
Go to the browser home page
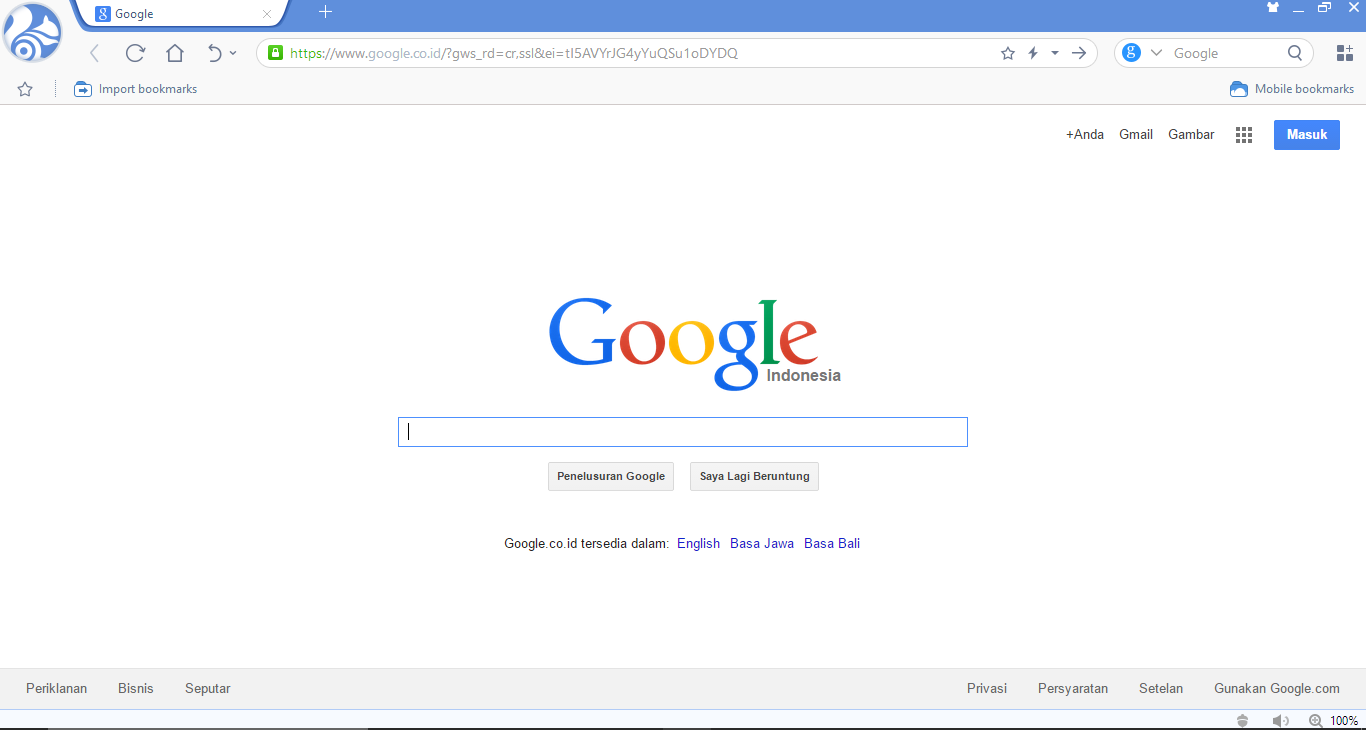pos(175,53)
